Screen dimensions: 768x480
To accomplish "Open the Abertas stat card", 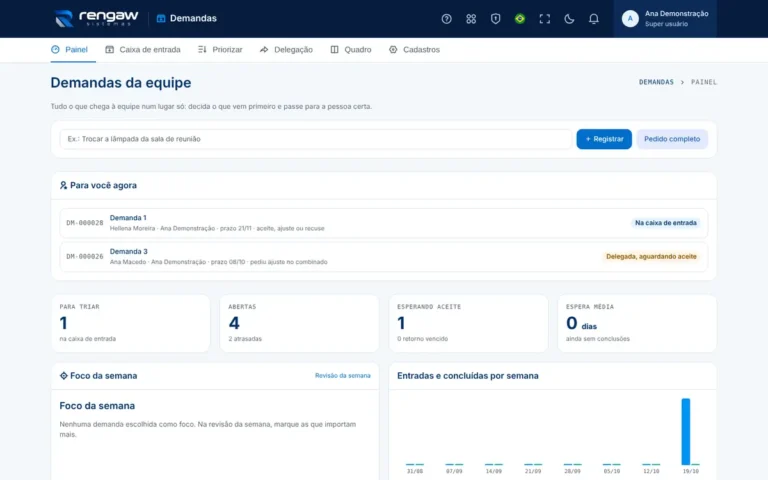I will [299, 323].
